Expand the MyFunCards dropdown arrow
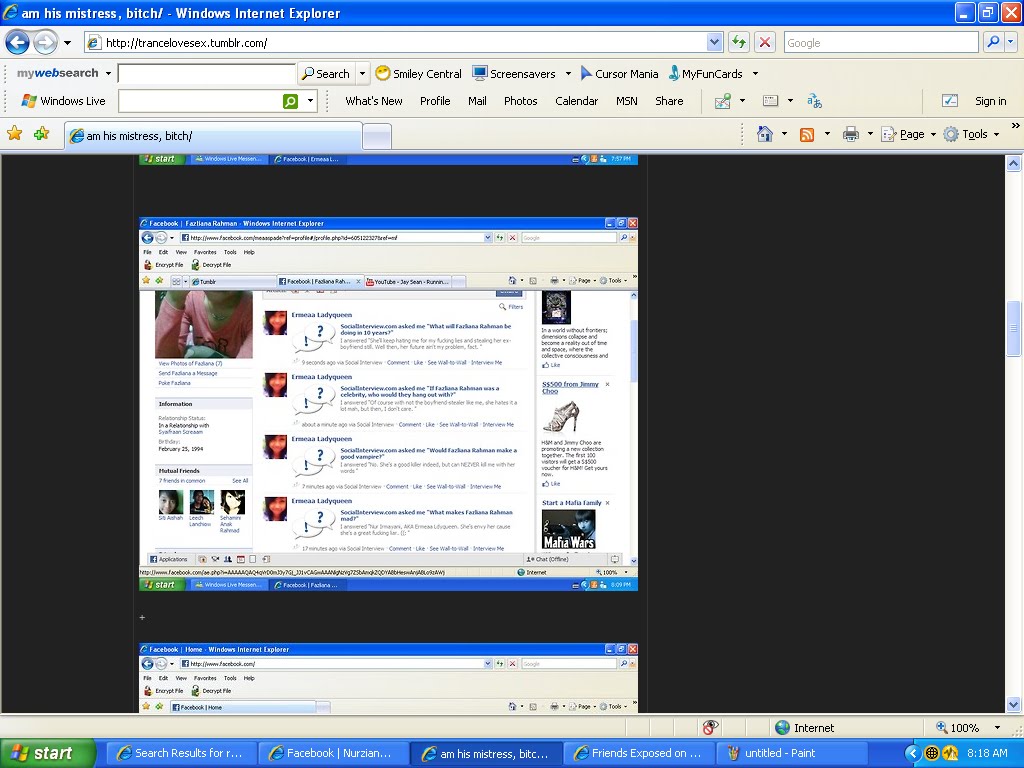 [x=756, y=74]
